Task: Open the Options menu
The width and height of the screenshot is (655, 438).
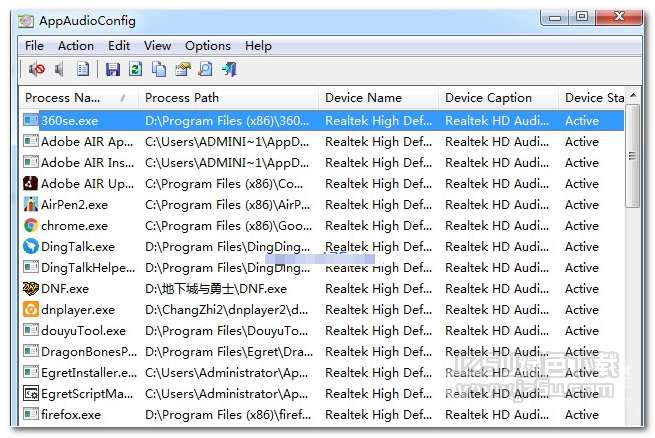Action: click(208, 46)
